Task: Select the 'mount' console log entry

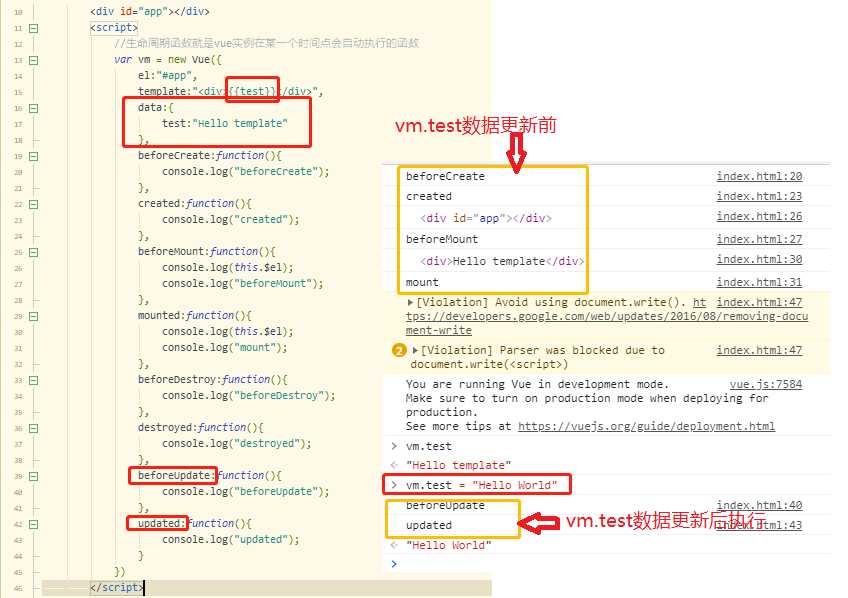Action: pyautogui.click(x=422, y=282)
